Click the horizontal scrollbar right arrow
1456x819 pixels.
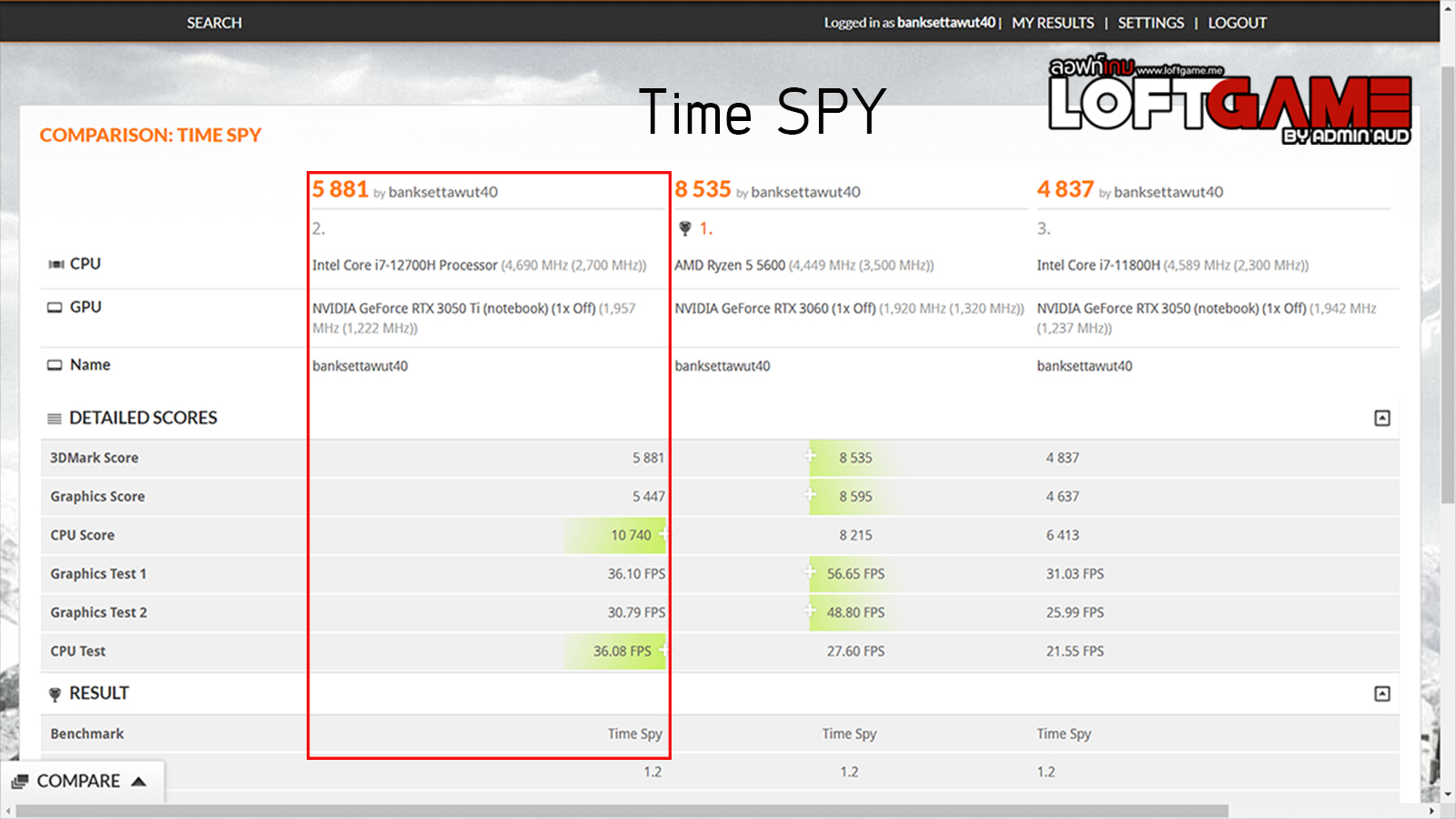1432,811
